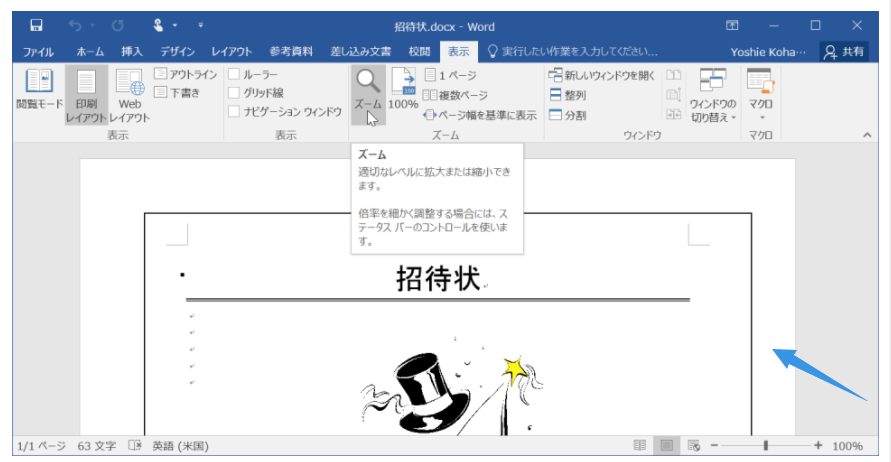Switch to the レイアウト tab
The width and height of the screenshot is (891, 462).
click(x=232, y=52)
